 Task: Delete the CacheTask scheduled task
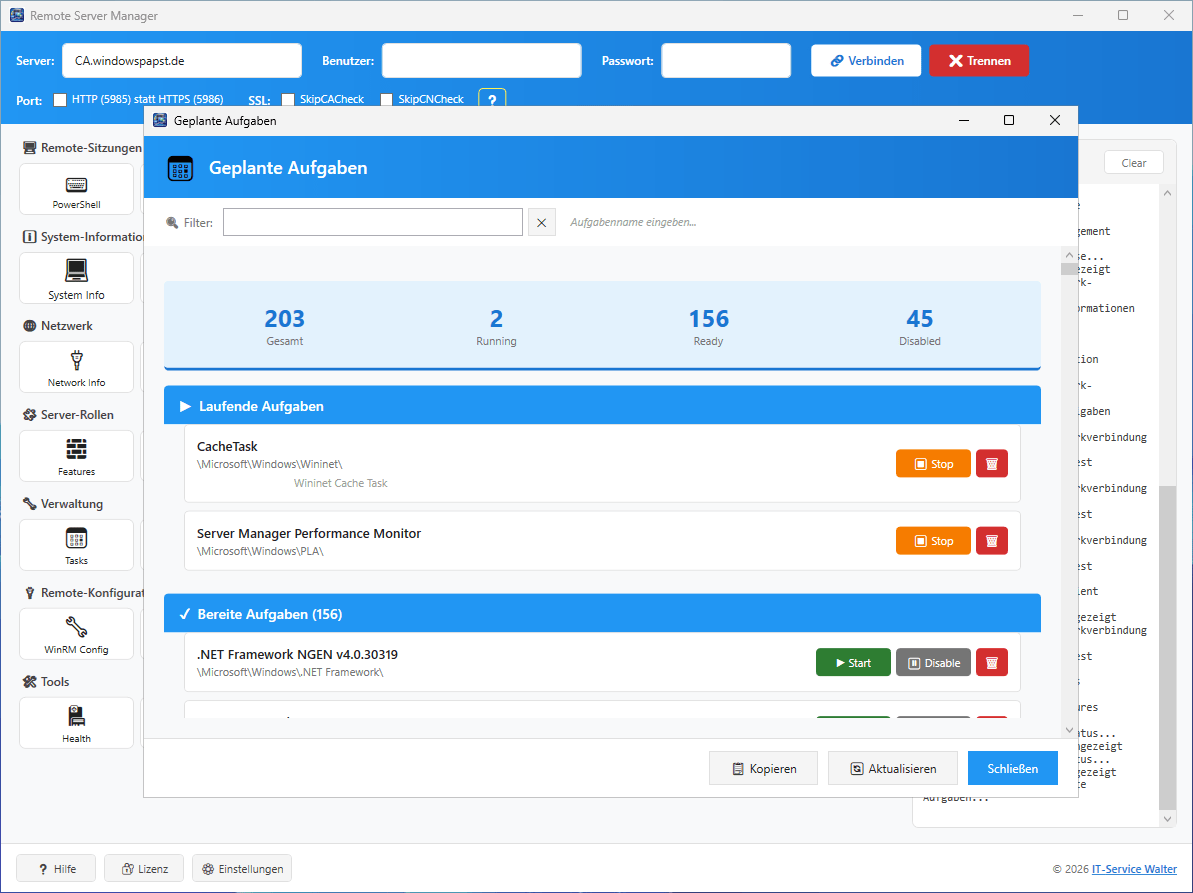991,464
